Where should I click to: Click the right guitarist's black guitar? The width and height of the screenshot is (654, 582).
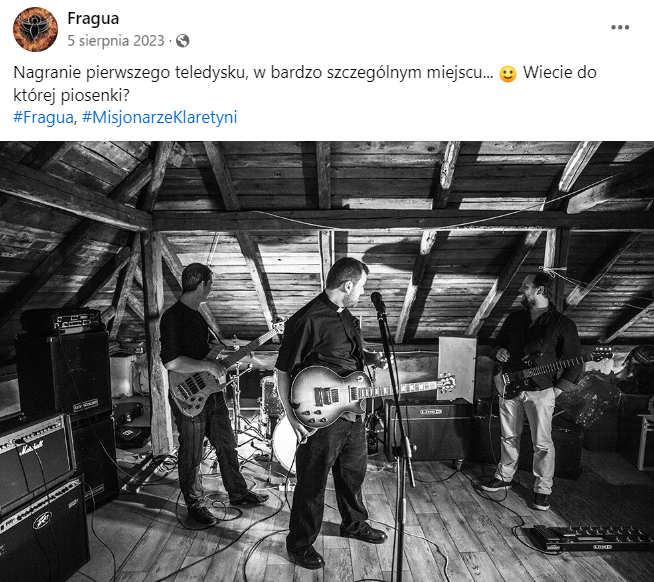[551, 373]
